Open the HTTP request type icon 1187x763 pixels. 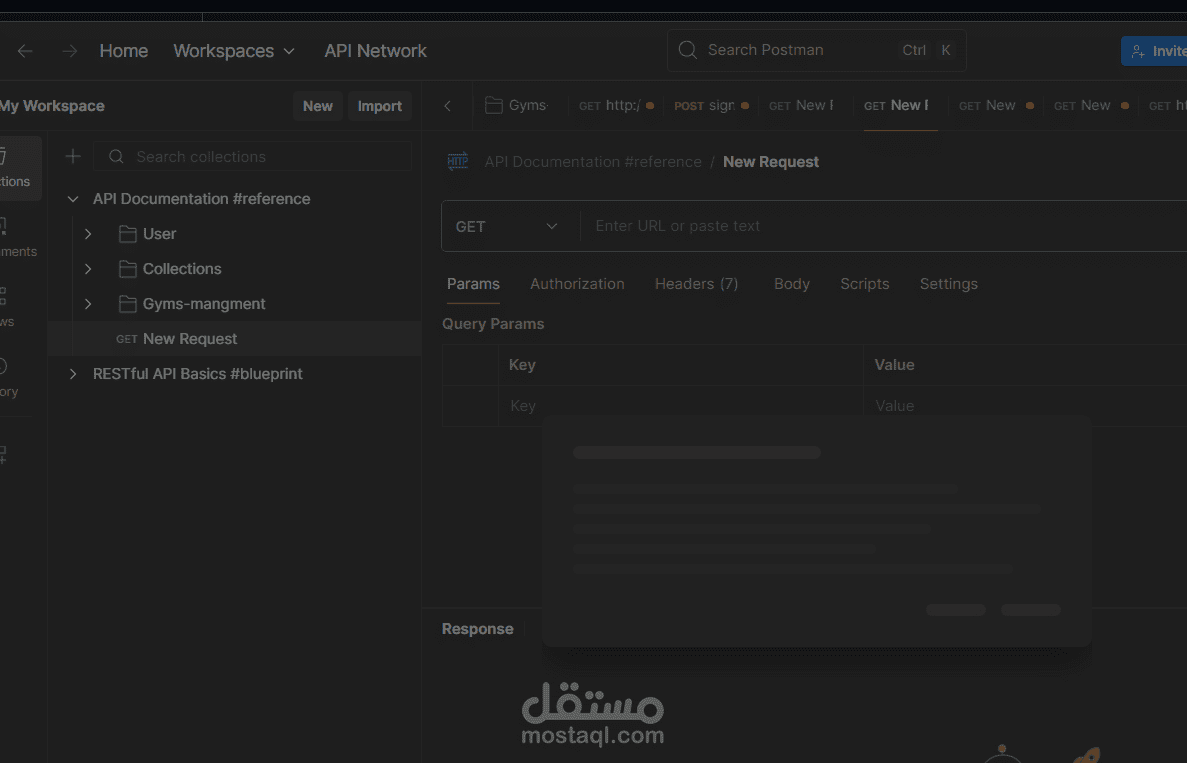click(x=457, y=161)
